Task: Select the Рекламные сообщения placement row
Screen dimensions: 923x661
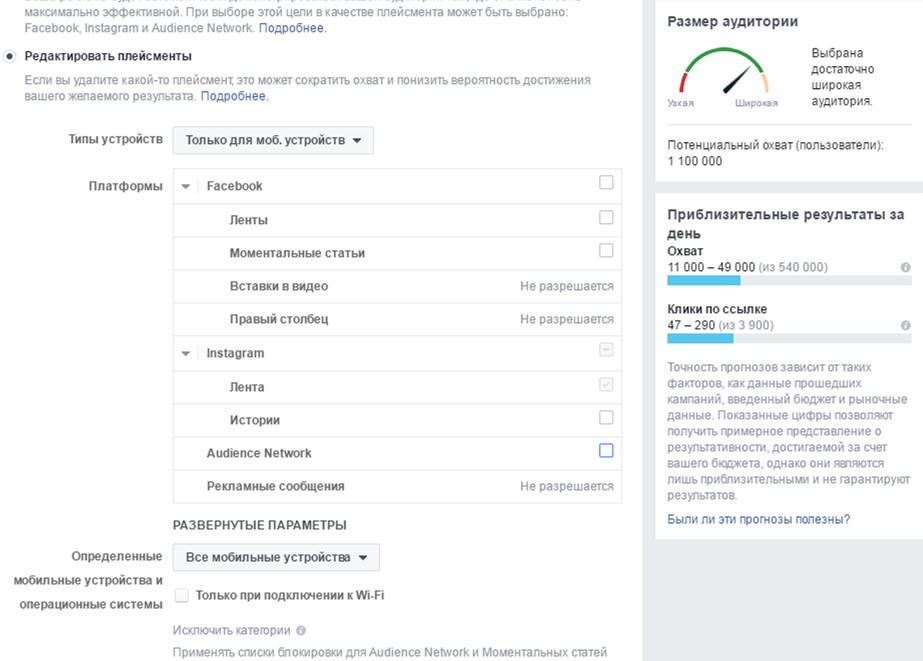Action: pyautogui.click(x=275, y=486)
